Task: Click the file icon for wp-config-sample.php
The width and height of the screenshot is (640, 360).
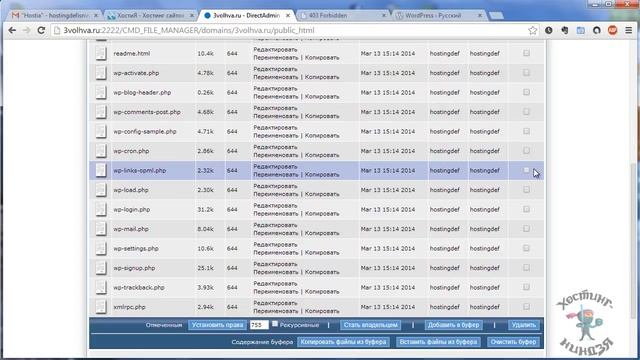Action: click(101, 131)
